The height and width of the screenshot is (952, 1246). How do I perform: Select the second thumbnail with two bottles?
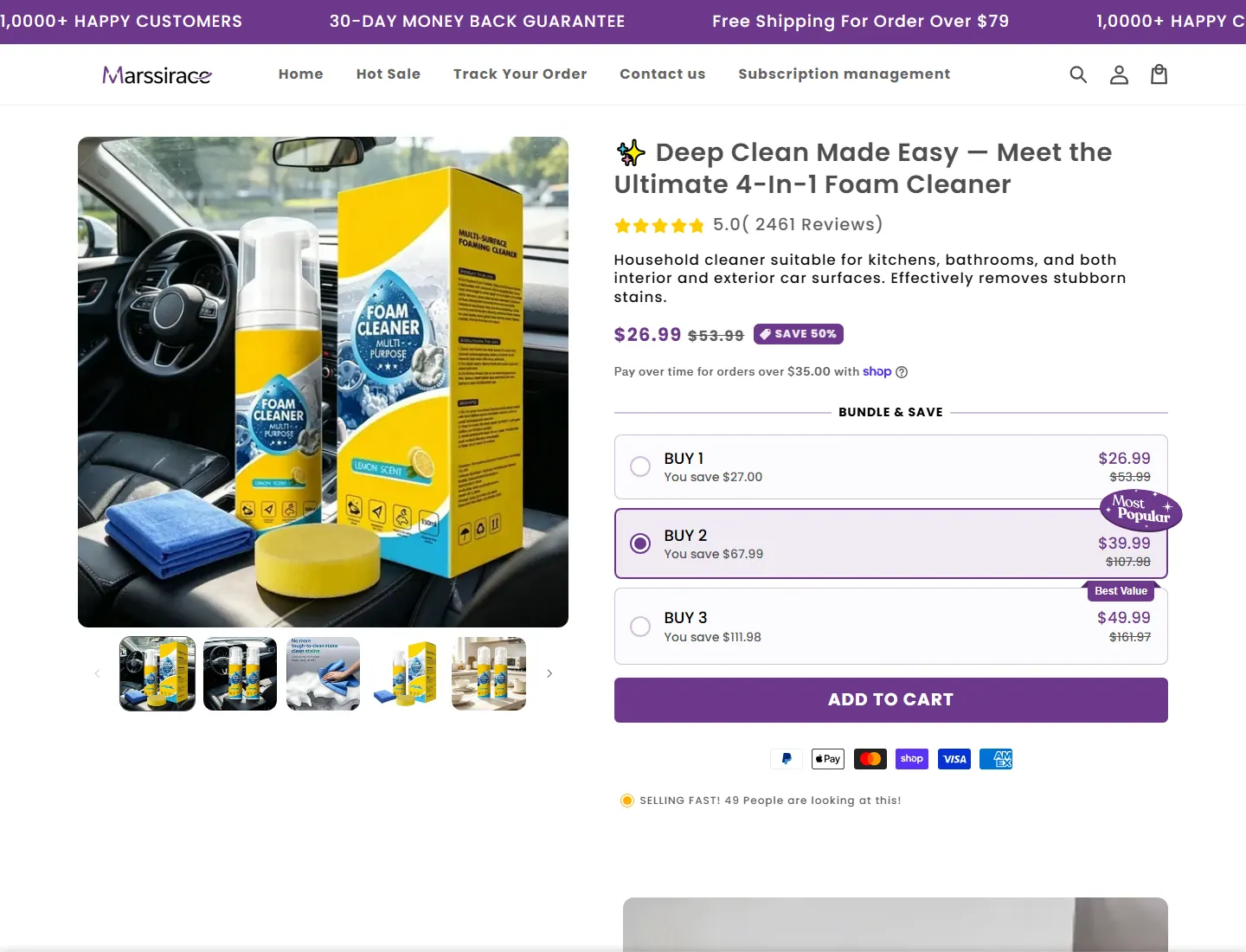(x=241, y=674)
